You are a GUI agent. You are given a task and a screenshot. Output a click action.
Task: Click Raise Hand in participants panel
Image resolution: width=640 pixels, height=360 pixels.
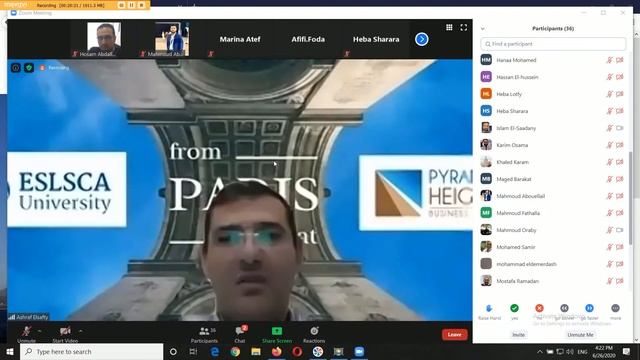point(489,312)
